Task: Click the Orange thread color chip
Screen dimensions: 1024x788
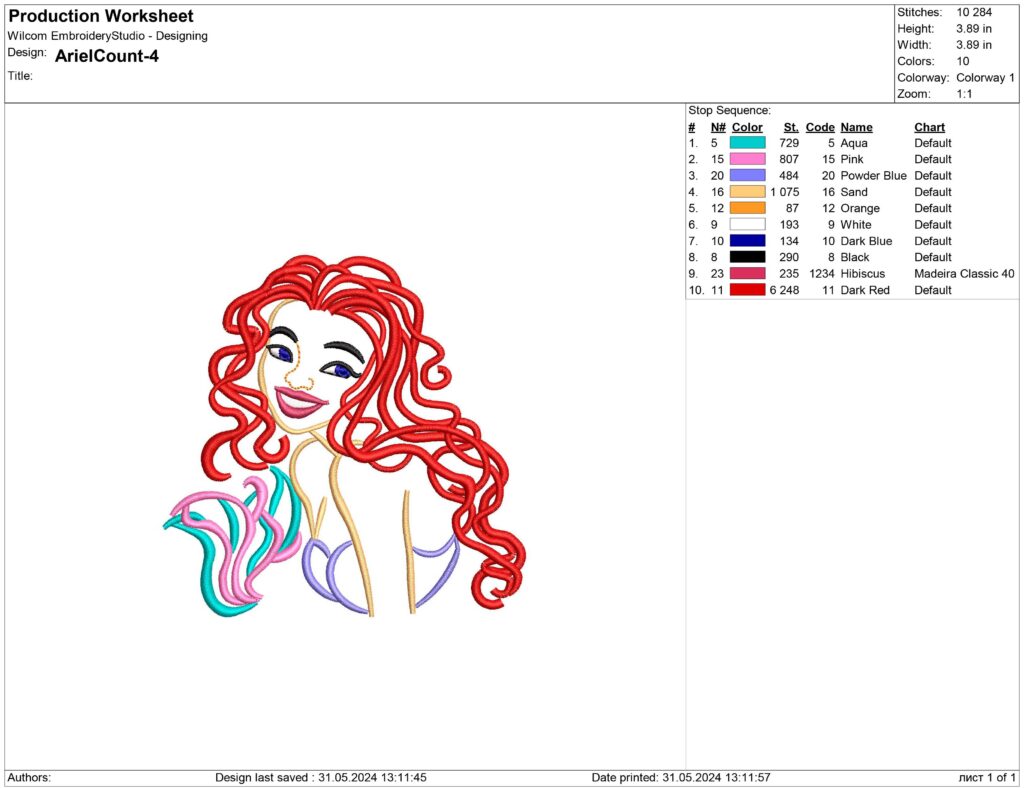Action: point(746,208)
